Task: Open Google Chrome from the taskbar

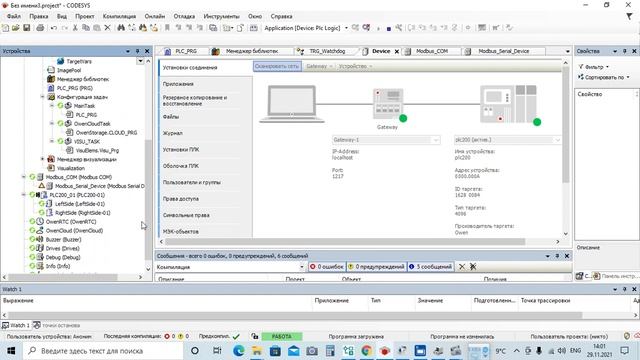Action: [367, 351]
